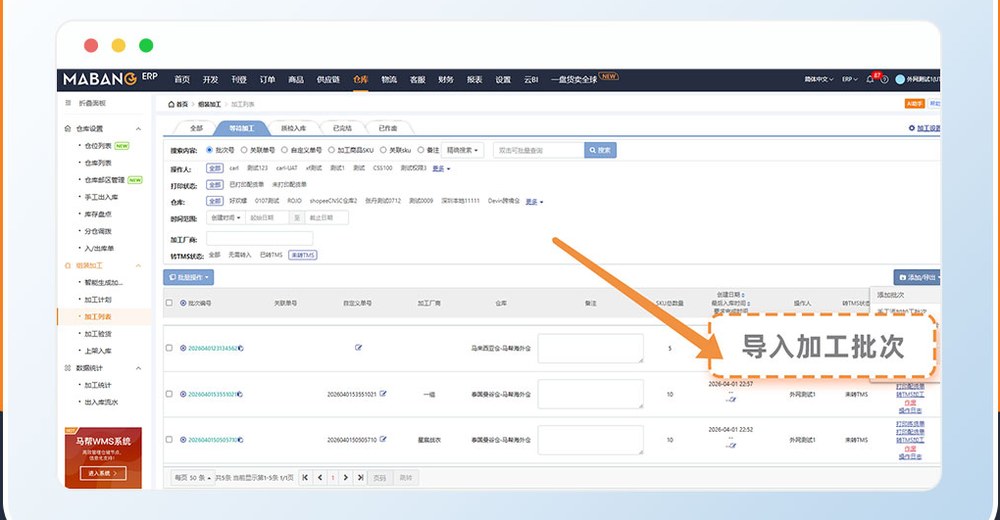The width and height of the screenshot is (1000, 520).
Task: Open the help question-mark icon
Action: pyautogui.click(x=885, y=80)
